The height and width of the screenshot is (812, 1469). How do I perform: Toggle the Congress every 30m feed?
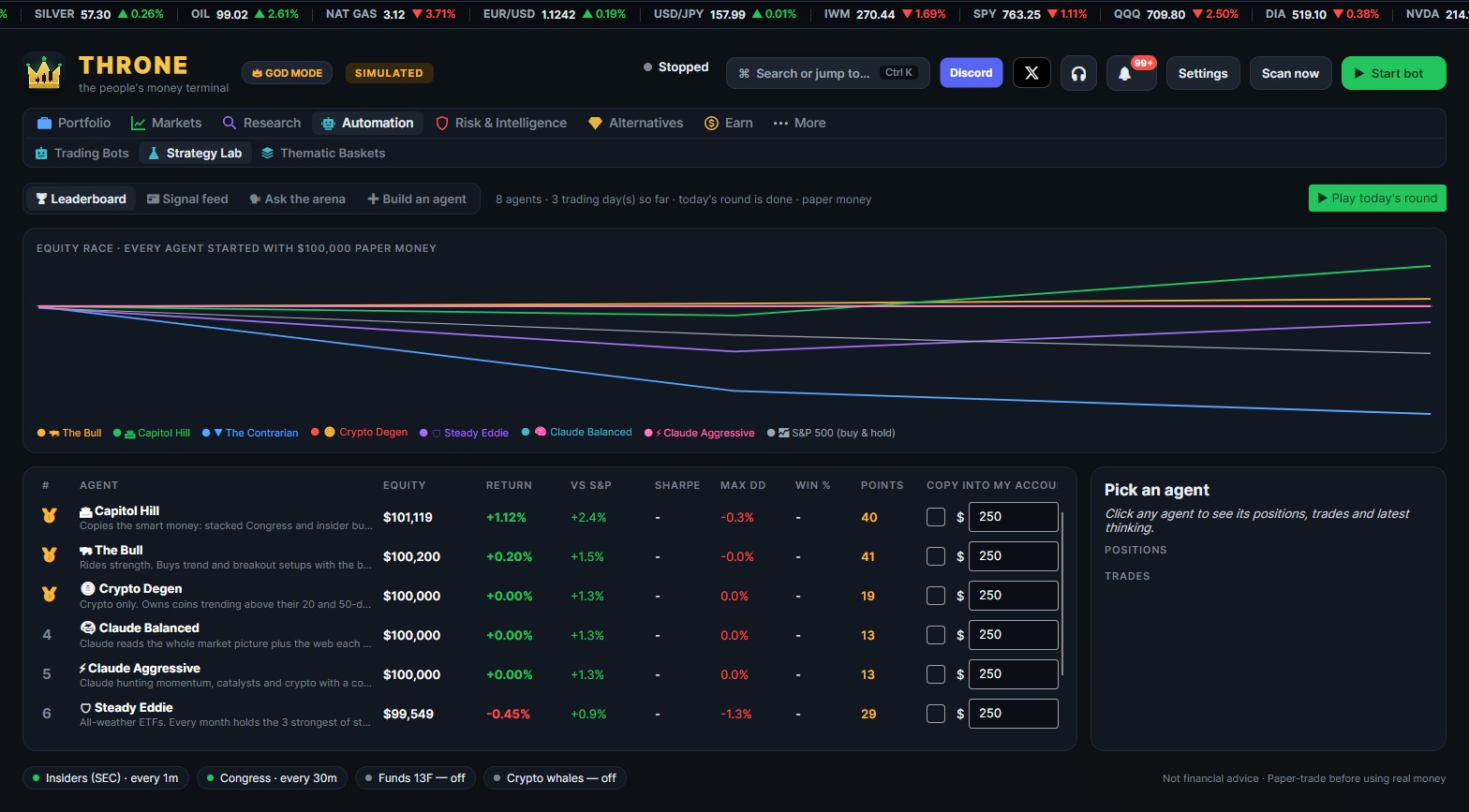click(x=273, y=778)
